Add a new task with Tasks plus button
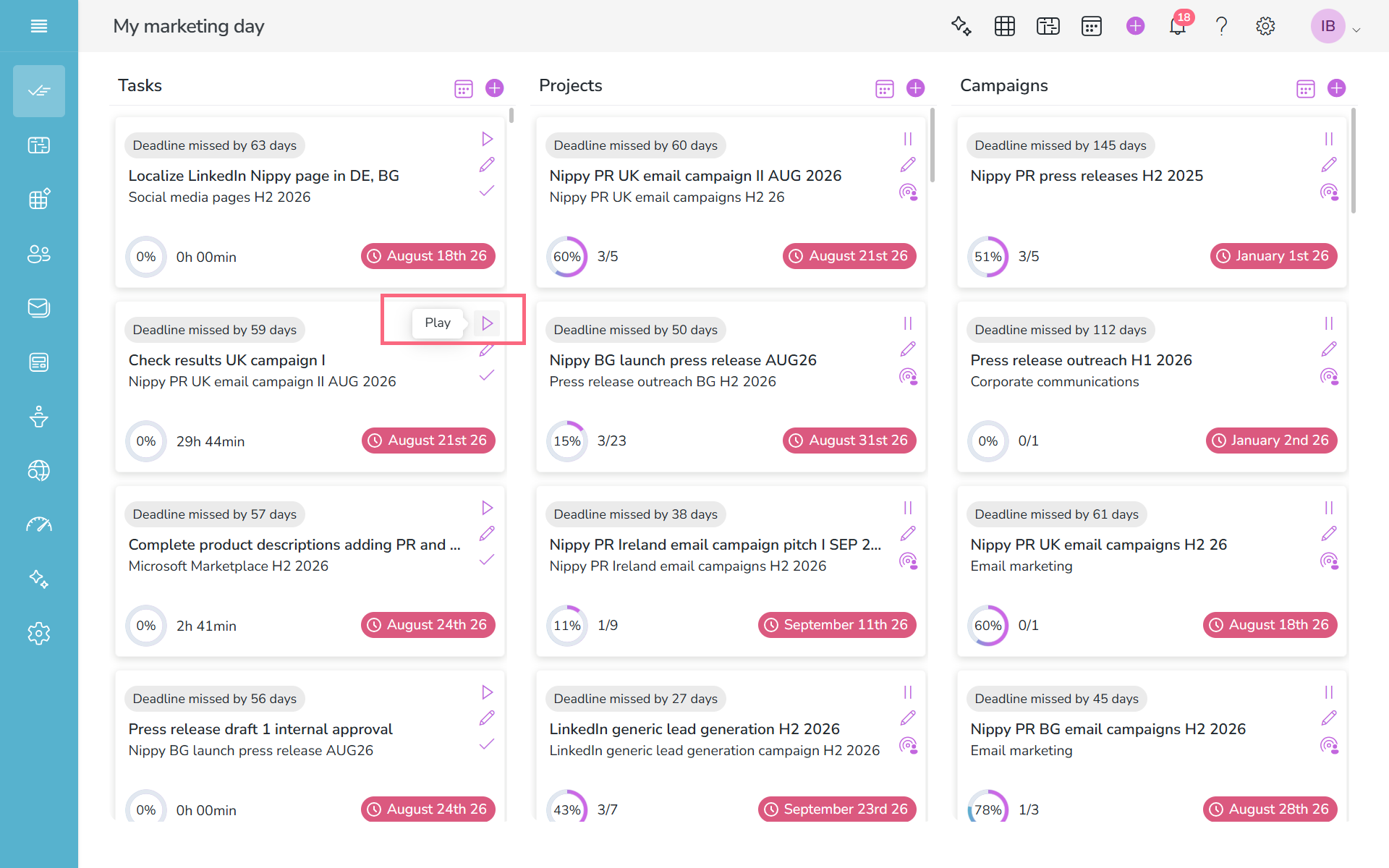1389x868 pixels. coord(495,88)
